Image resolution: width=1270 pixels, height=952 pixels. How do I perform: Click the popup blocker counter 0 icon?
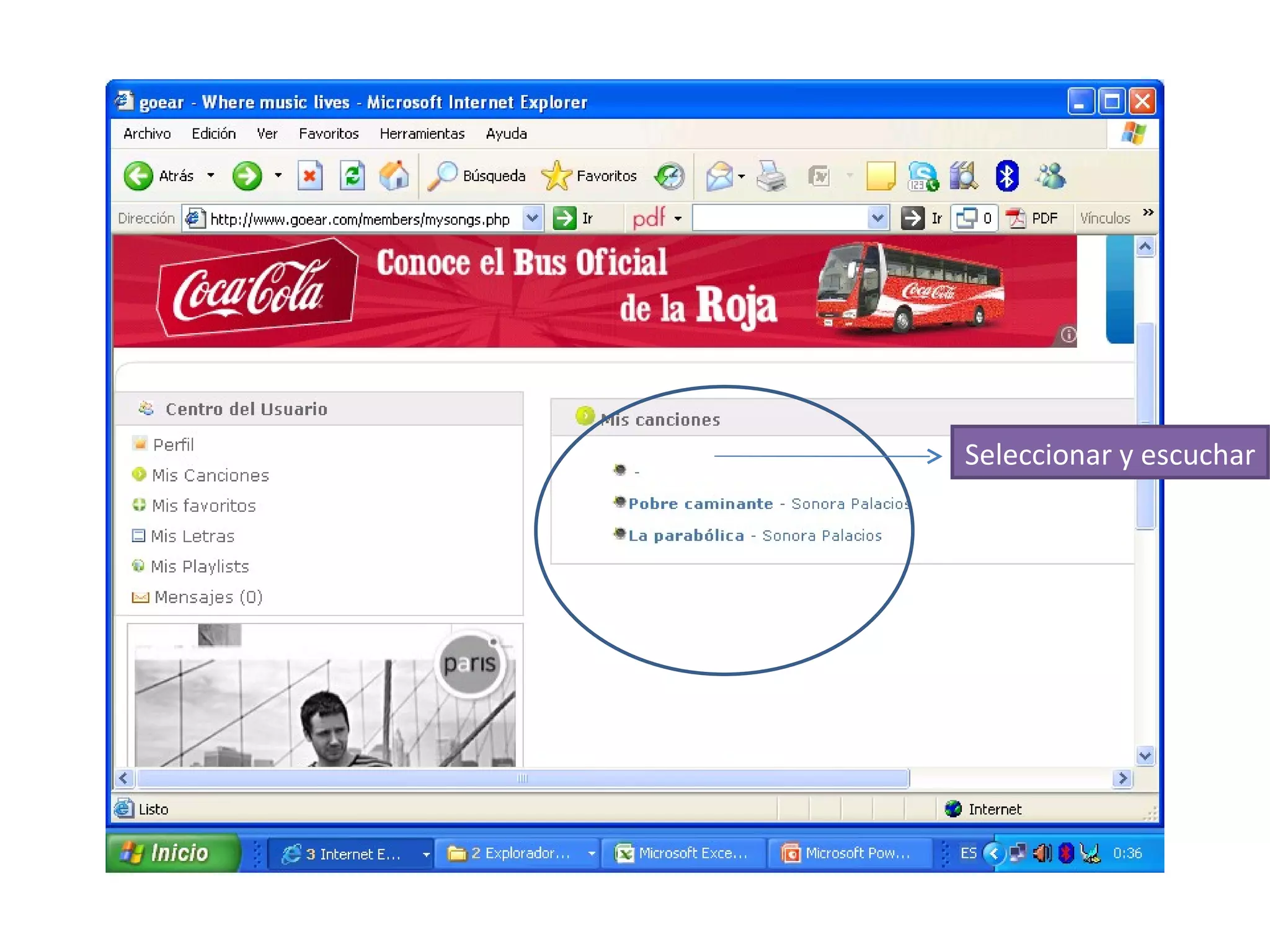click(x=974, y=218)
